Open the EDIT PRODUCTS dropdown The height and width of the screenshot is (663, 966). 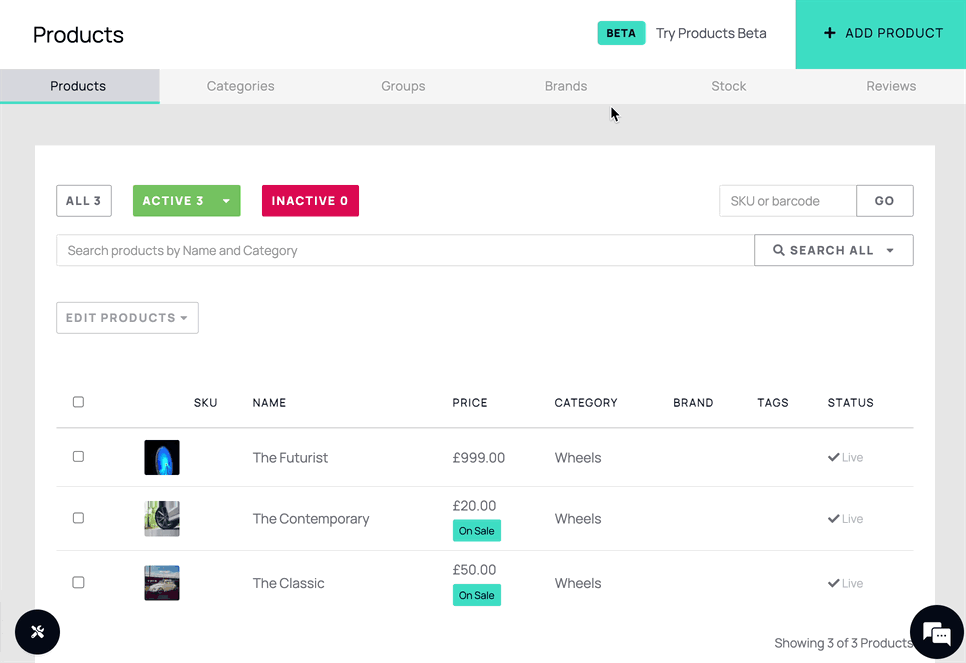(x=127, y=317)
